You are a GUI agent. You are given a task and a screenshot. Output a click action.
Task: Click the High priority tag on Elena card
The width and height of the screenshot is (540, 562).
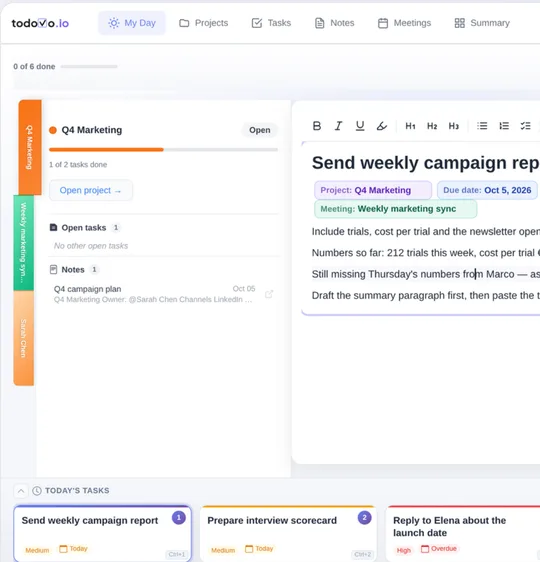coord(403,550)
